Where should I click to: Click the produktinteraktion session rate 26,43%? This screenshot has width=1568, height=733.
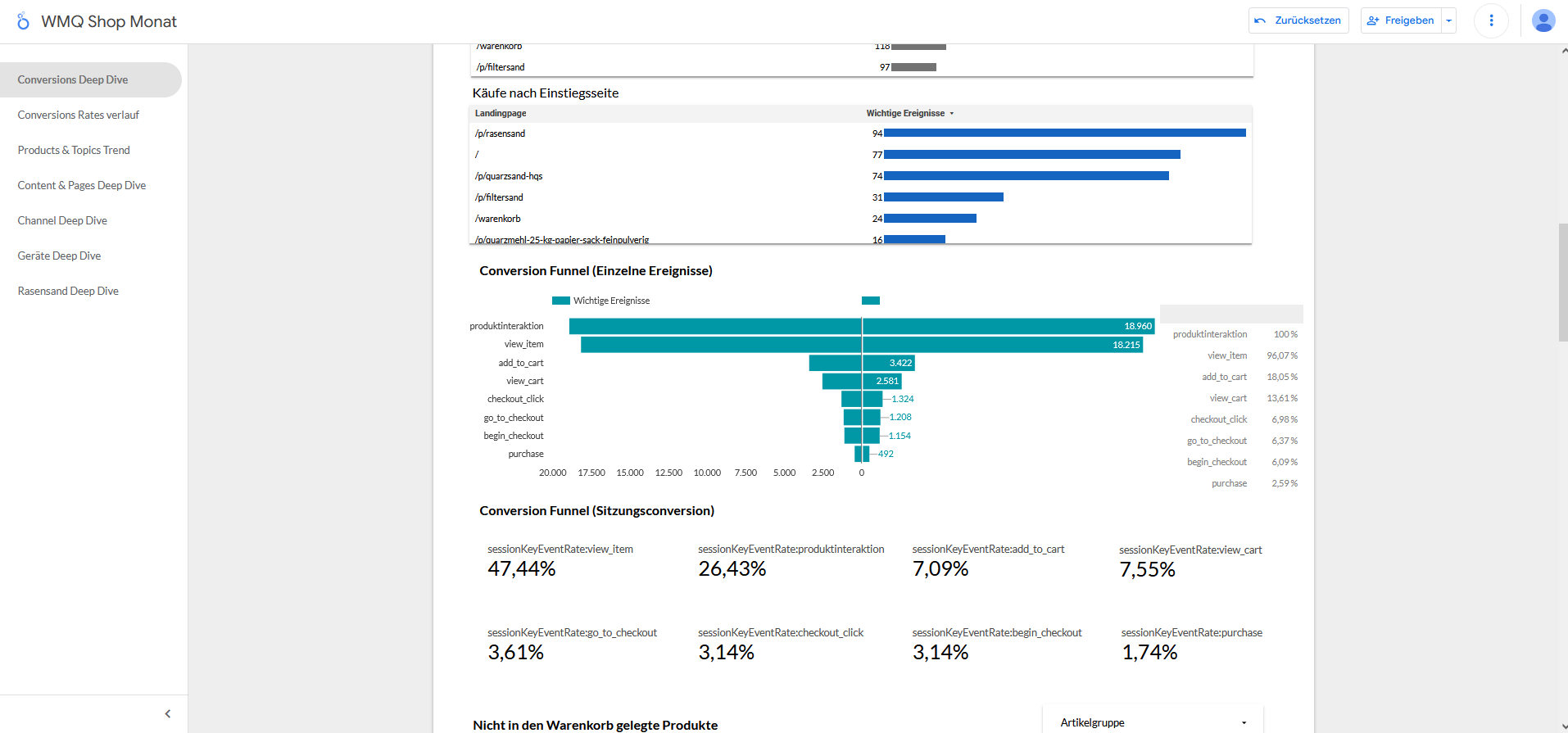coord(732,568)
